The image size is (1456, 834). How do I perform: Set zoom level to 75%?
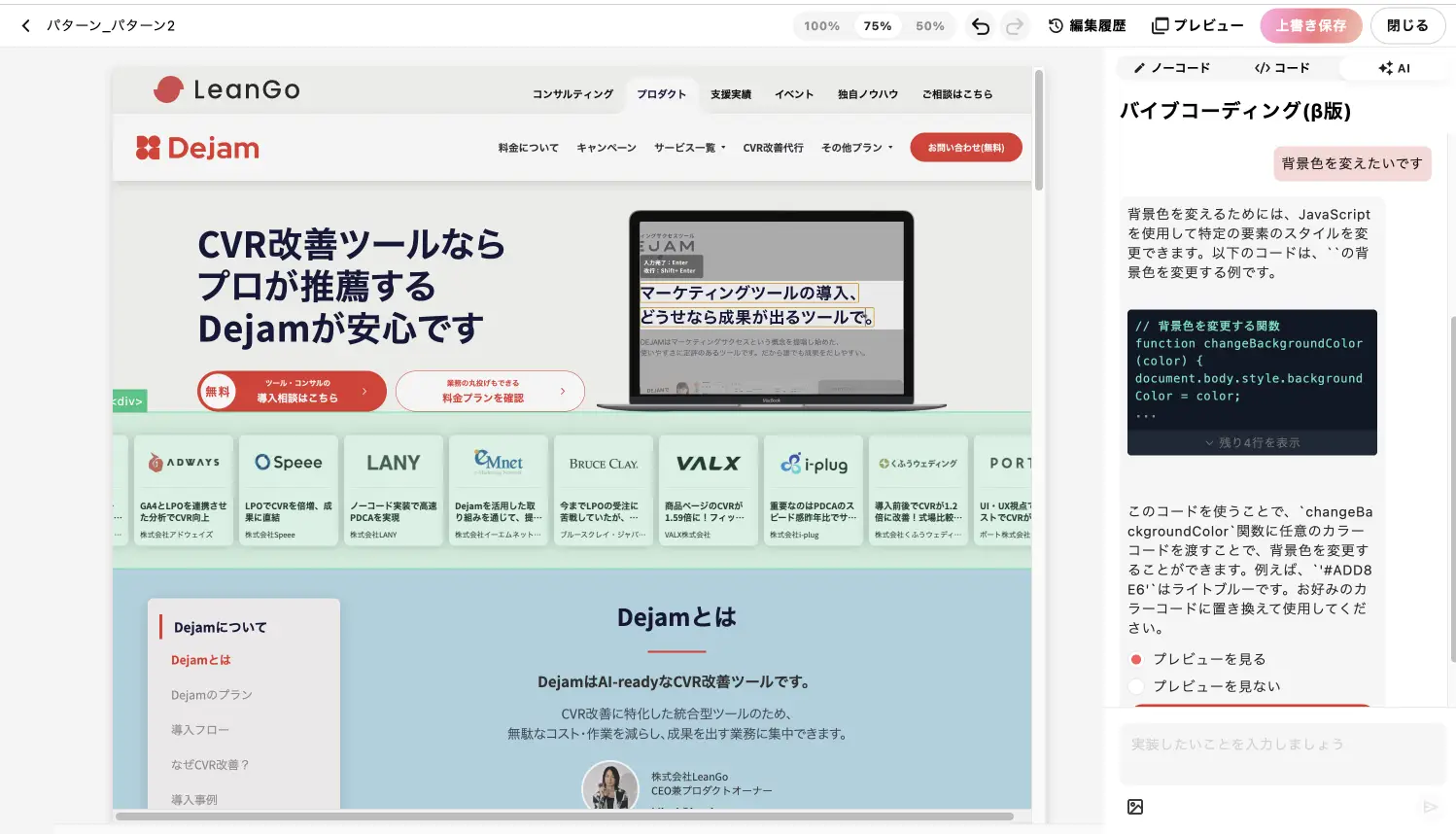coord(878,26)
